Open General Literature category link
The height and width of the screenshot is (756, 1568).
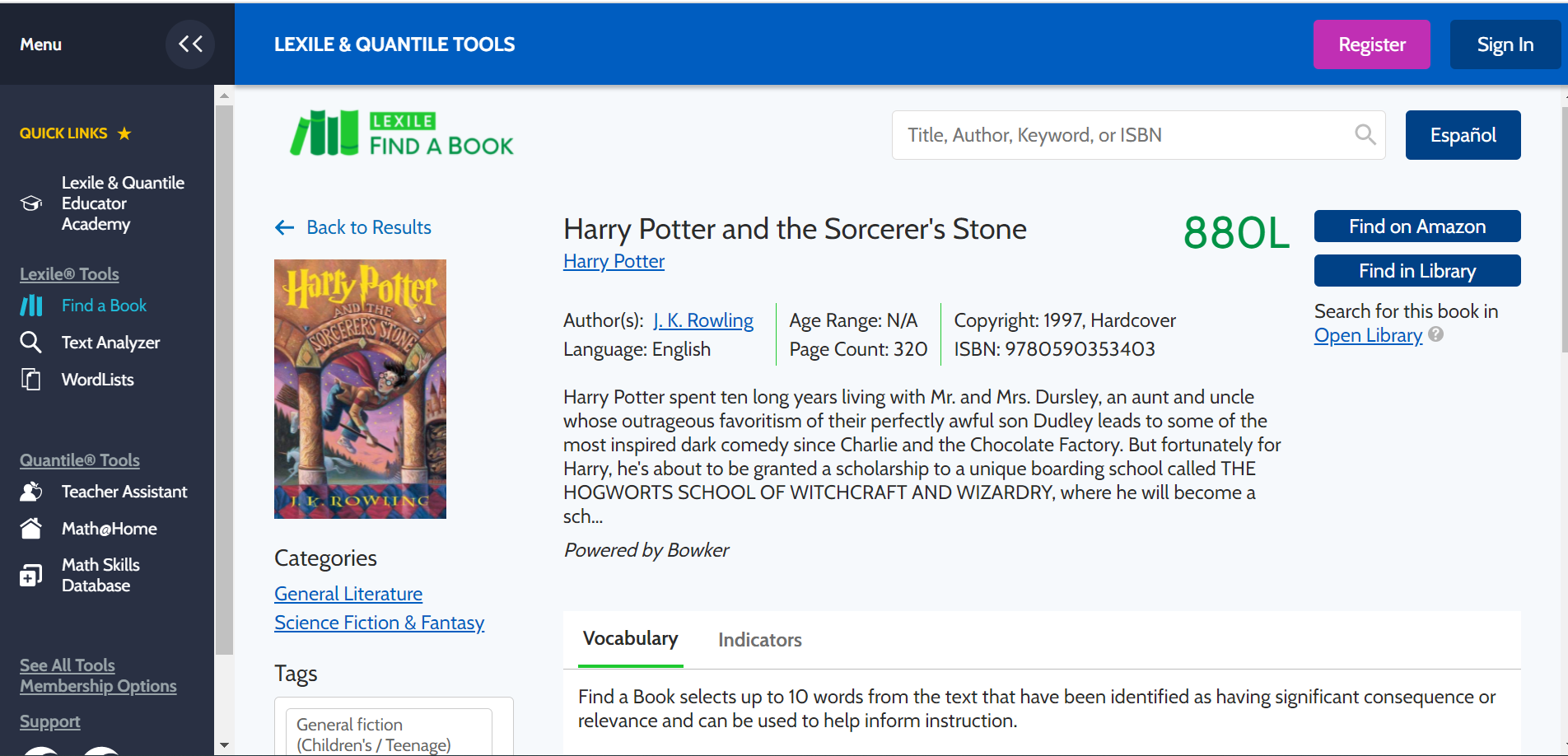pyautogui.click(x=348, y=594)
